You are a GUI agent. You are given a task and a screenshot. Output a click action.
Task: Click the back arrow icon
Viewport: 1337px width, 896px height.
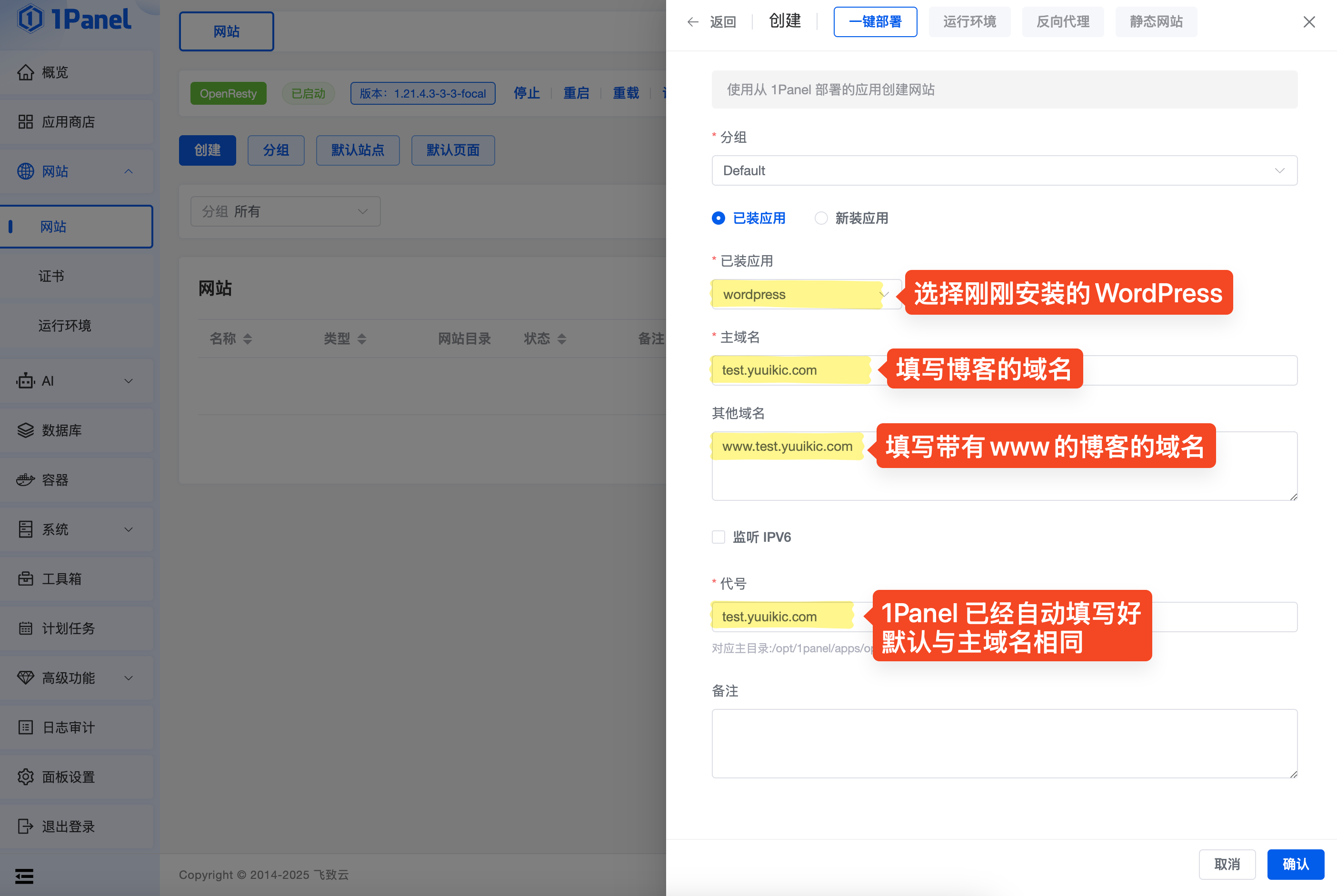coord(693,22)
